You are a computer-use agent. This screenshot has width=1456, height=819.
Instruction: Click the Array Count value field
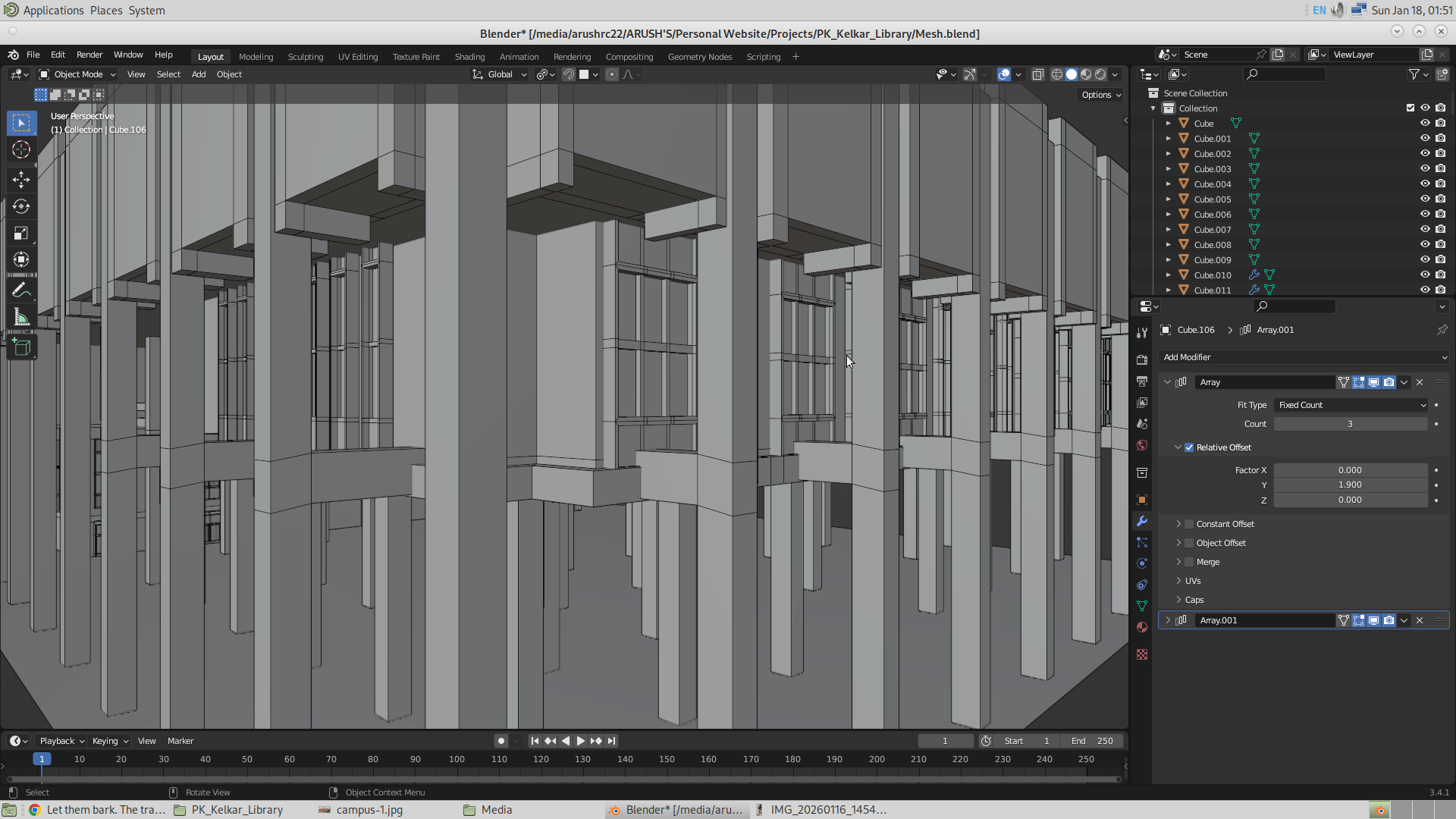(x=1350, y=424)
